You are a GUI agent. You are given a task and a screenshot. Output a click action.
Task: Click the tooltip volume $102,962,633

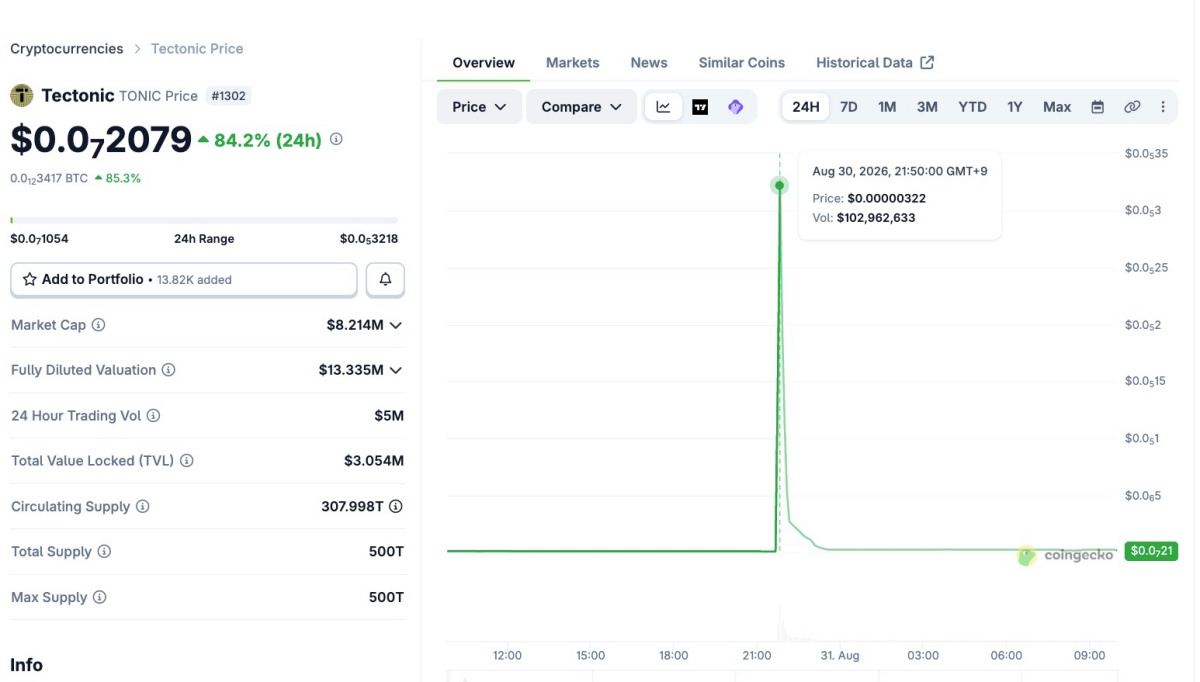click(876, 217)
